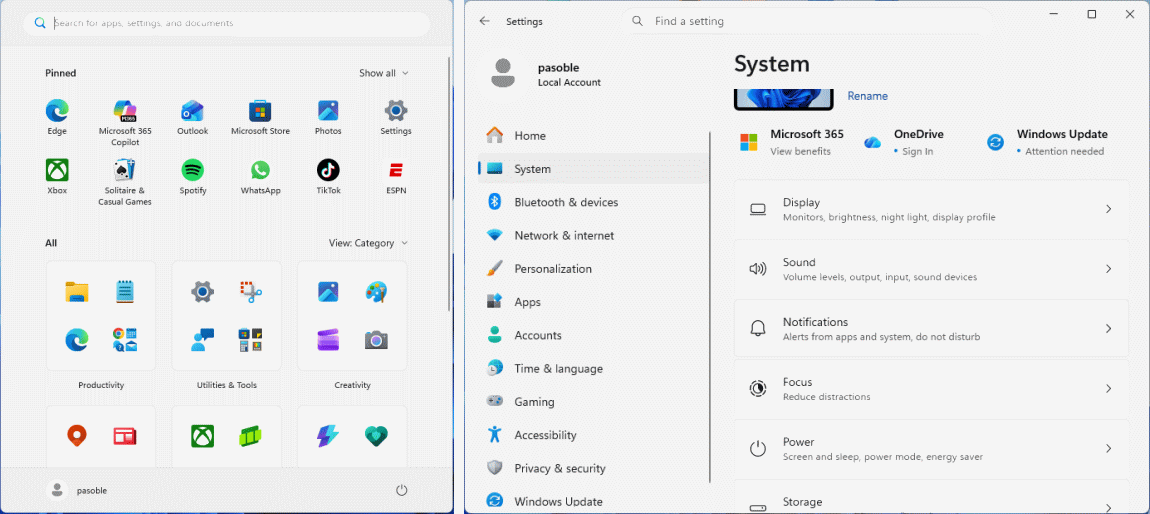Select Home in Settings sidebar
Viewport: 1150px width, 514px height.
tap(593, 136)
